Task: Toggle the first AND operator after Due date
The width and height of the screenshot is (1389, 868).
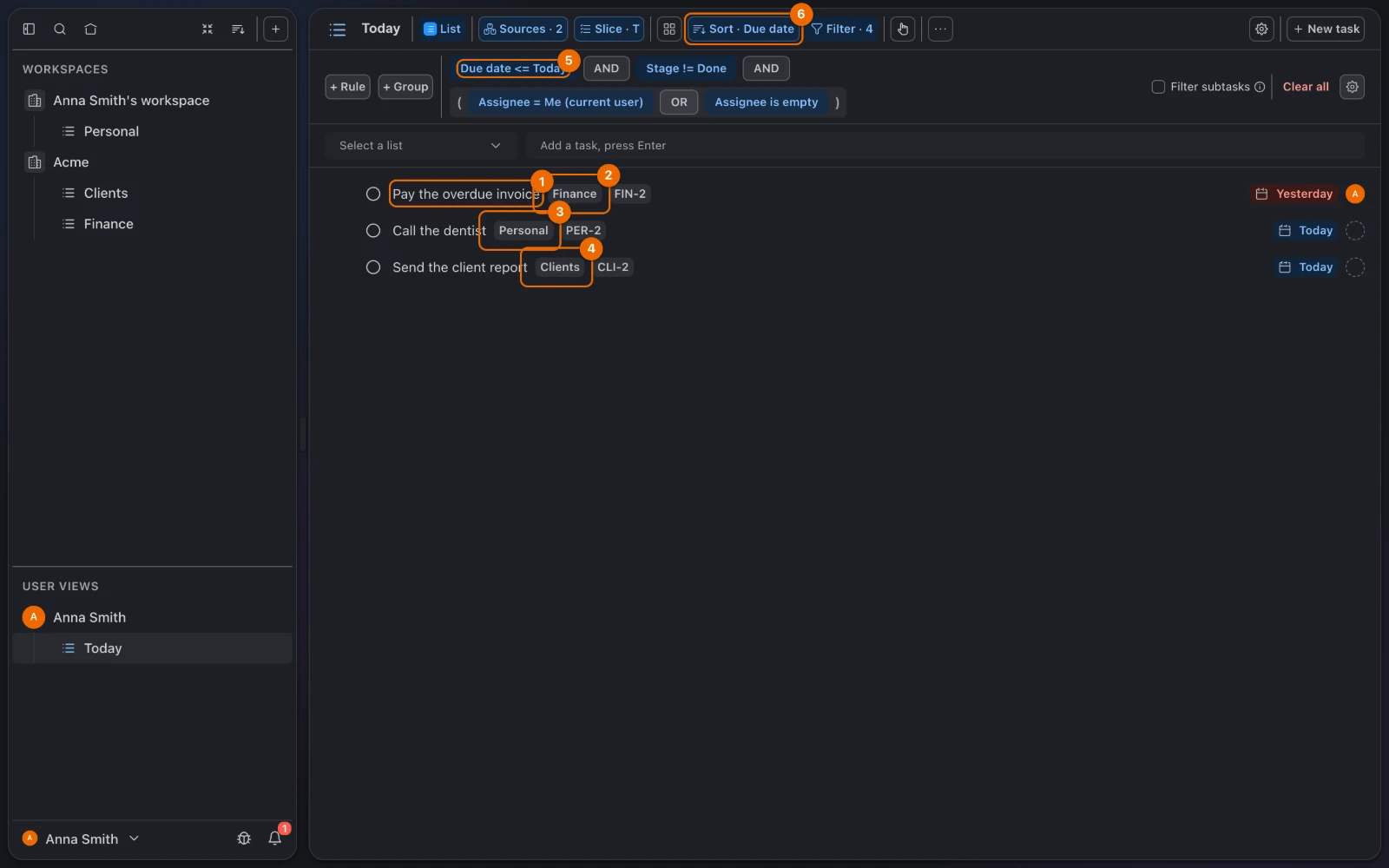Action: (x=606, y=69)
